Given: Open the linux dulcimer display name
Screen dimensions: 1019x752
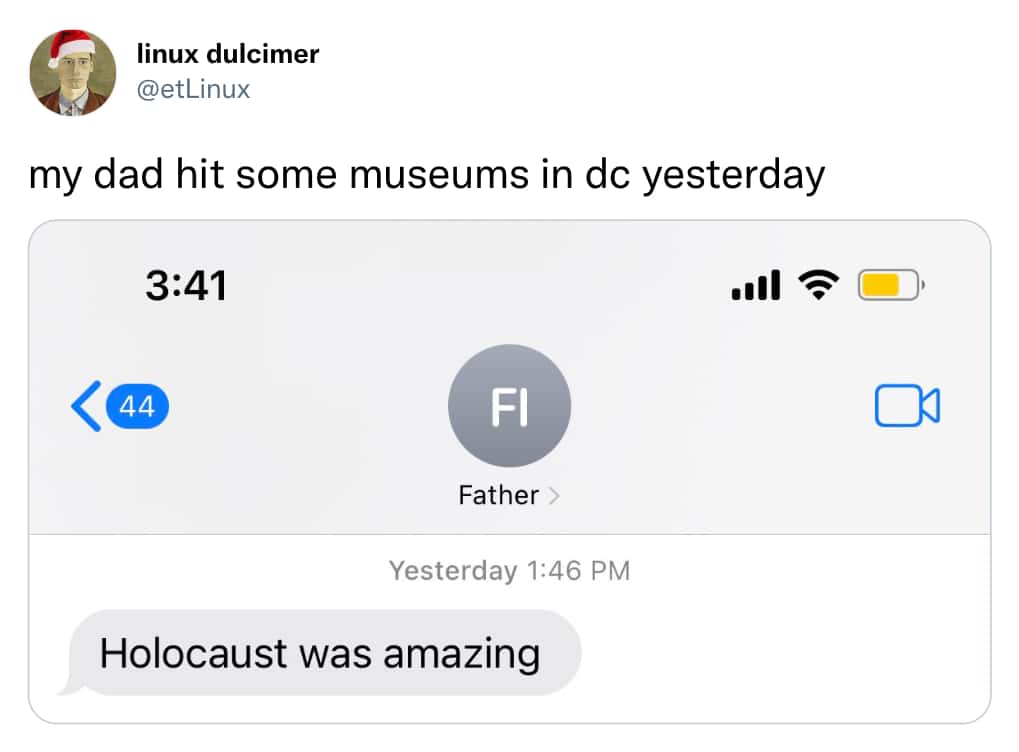Looking at the screenshot, I should tap(227, 54).
